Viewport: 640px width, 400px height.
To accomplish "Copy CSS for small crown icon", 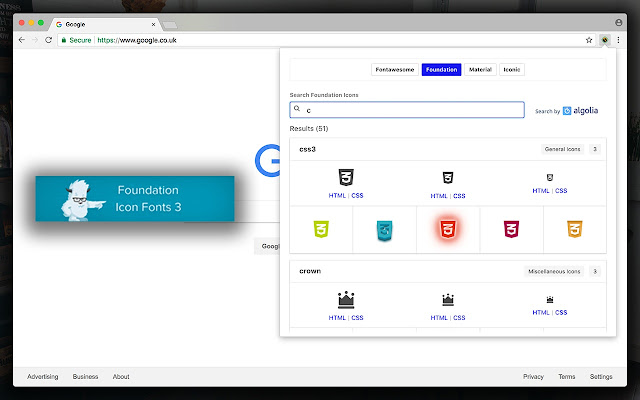I will pyautogui.click(x=561, y=312).
